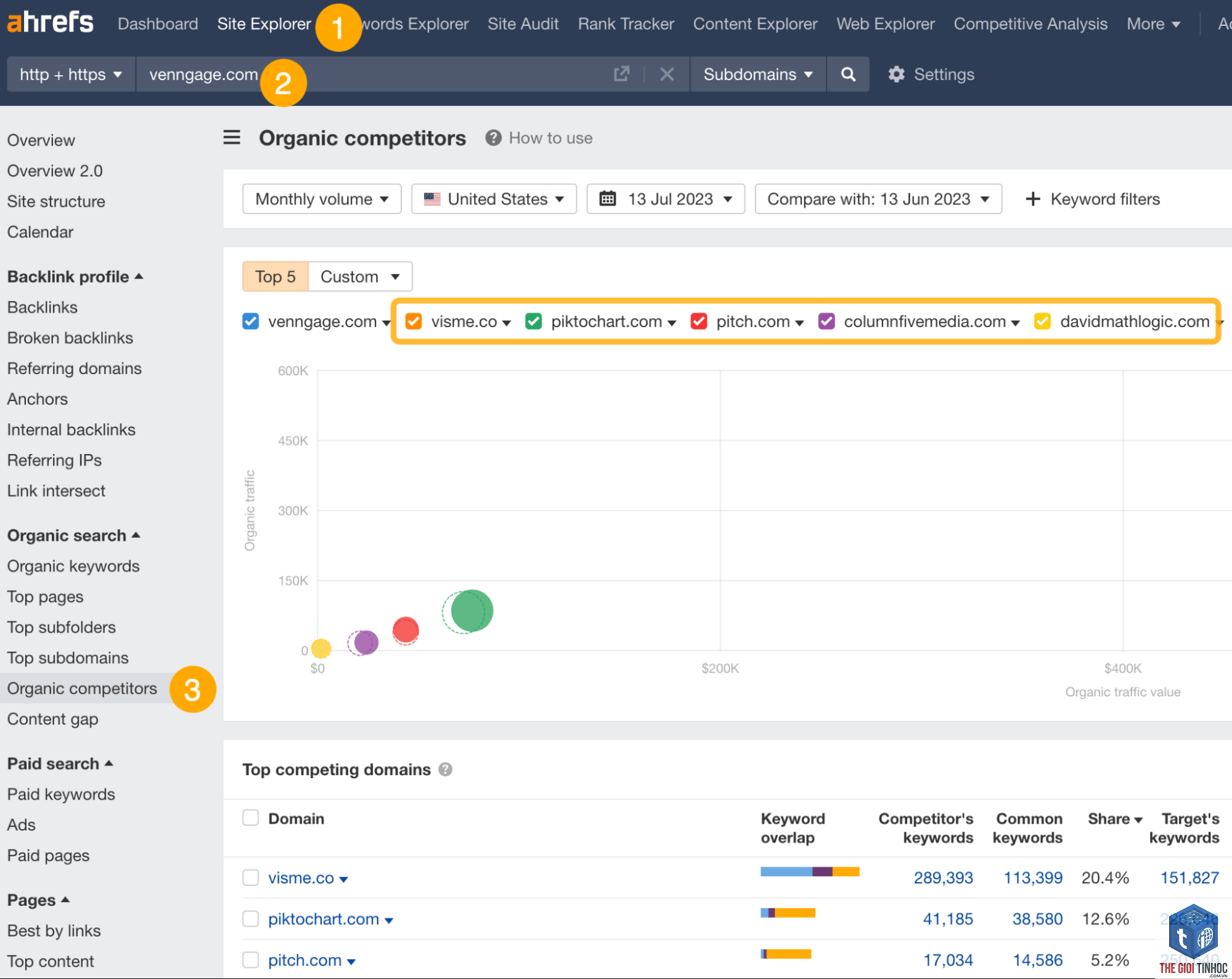1232x979 pixels.
Task: Click the red pitch.com bubble on chart
Action: 406,630
